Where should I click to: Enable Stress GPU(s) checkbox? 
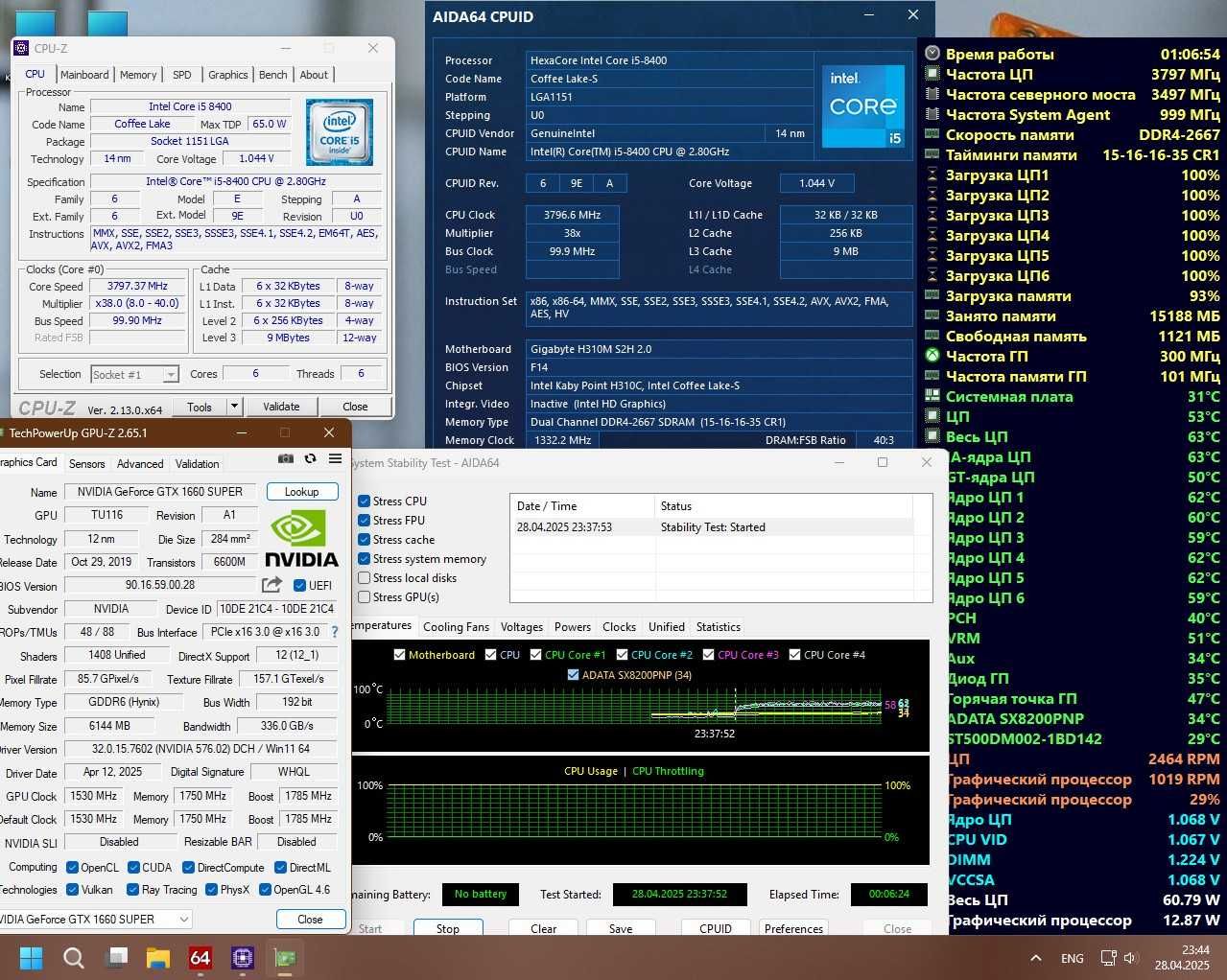pos(365,596)
